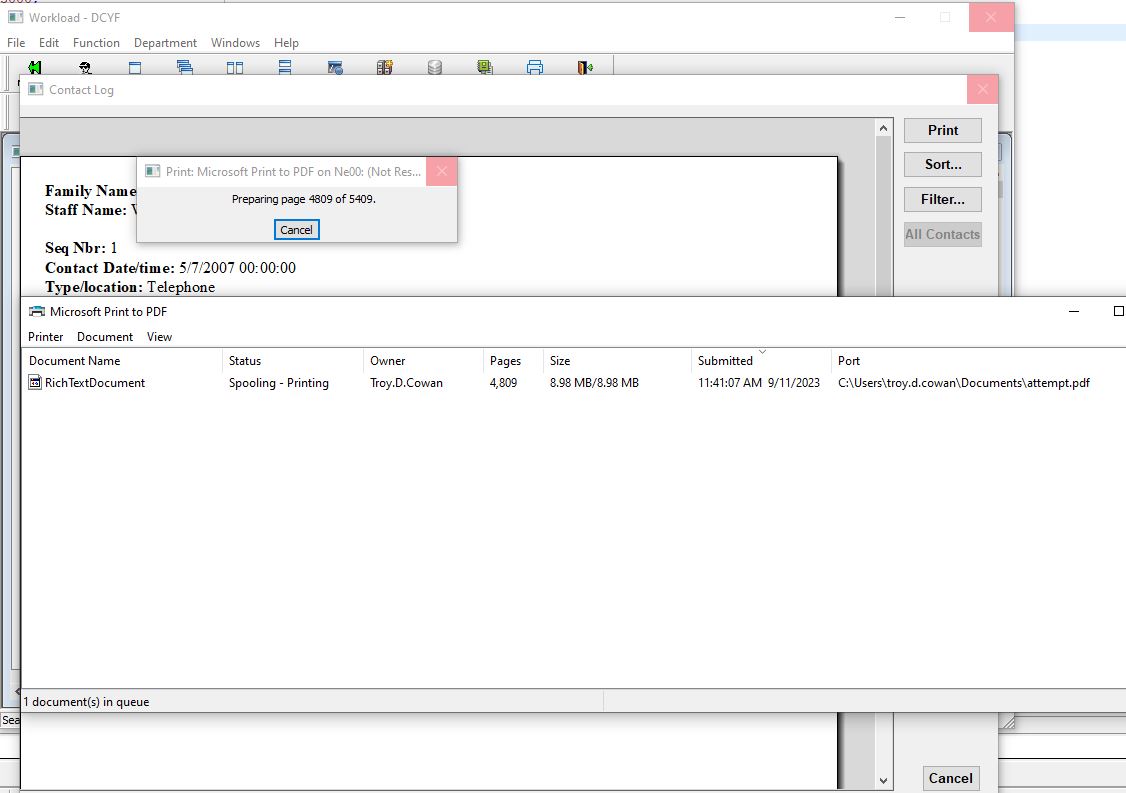Click the exit door toolbar icon
The image size is (1126, 793).
[585, 68]
